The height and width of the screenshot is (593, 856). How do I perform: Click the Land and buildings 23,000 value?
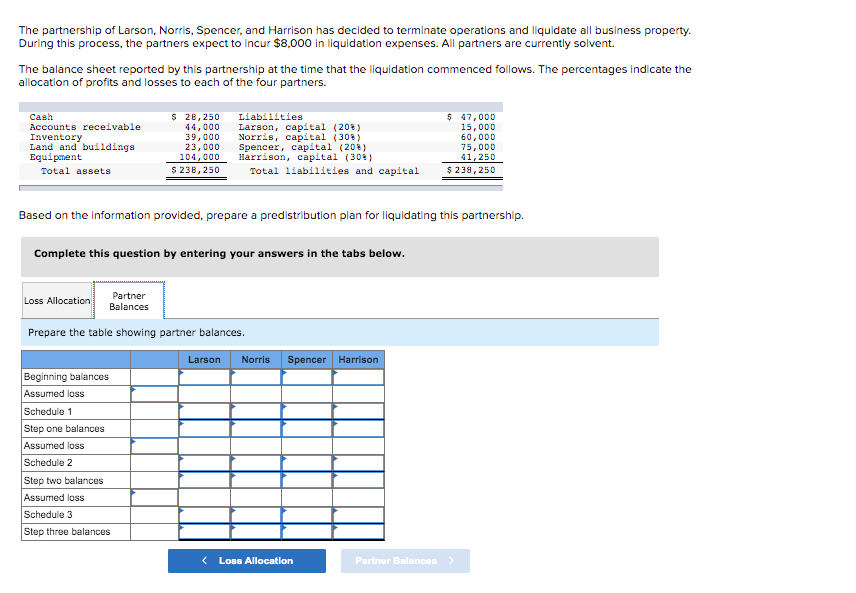click(x=202, y=147)
